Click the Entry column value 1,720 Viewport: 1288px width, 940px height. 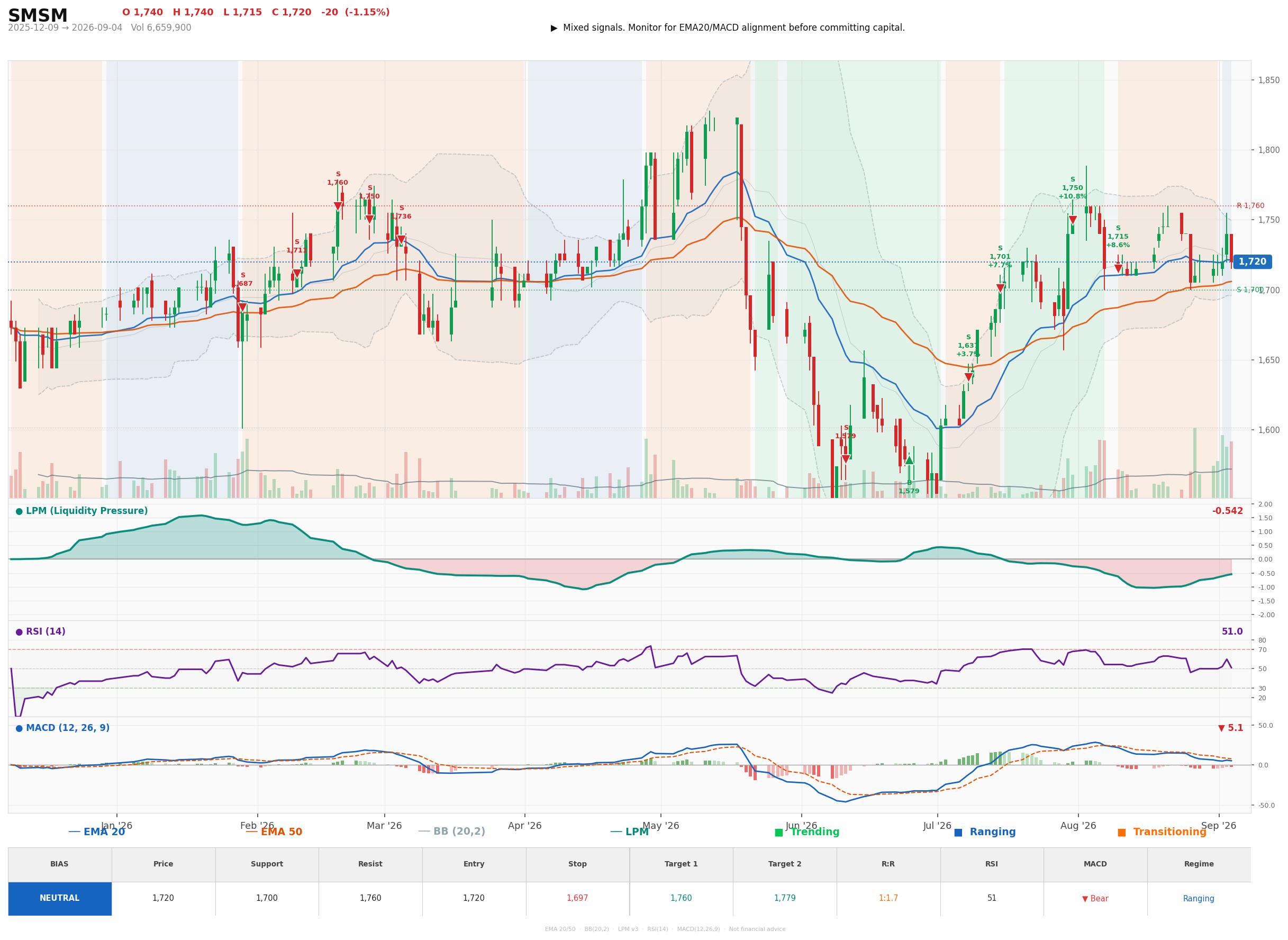click(x=474, y=899)
